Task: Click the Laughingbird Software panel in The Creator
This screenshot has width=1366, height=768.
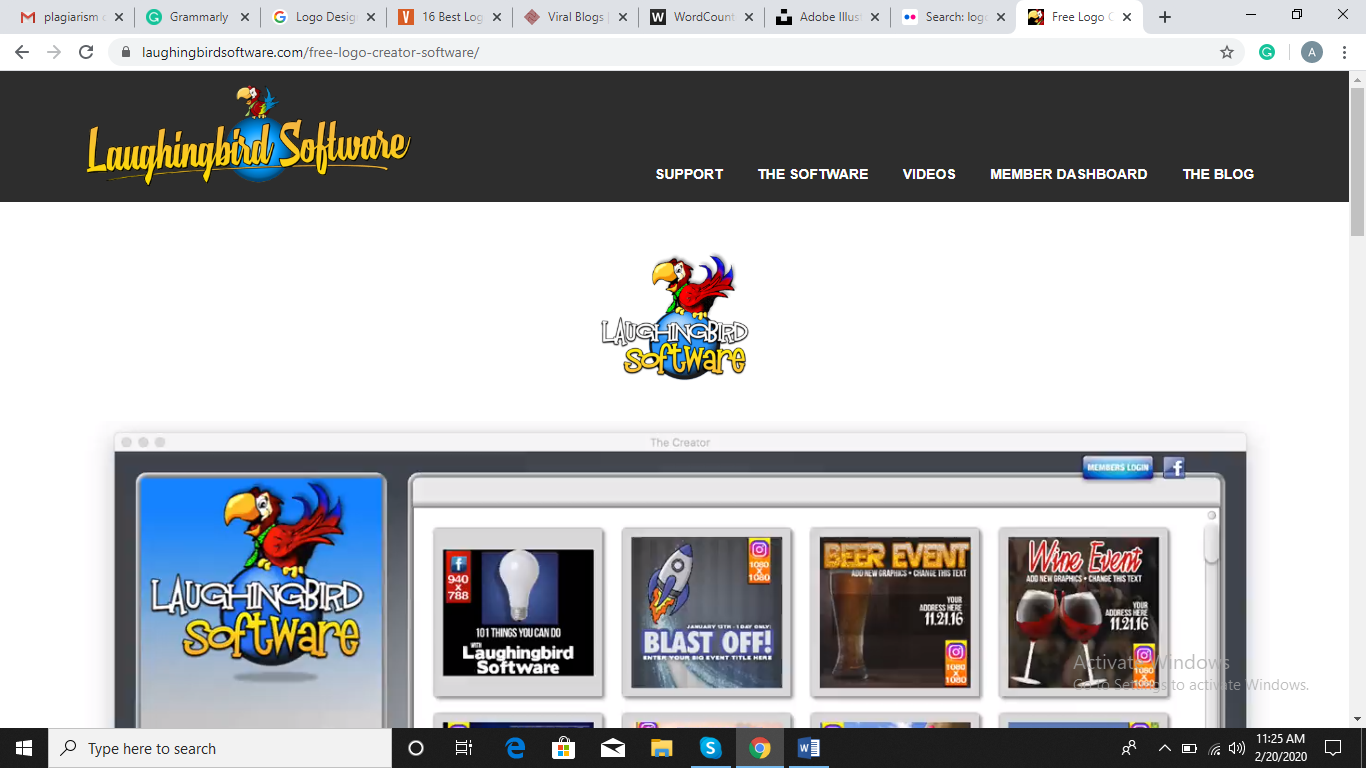Action: (261, 600)
